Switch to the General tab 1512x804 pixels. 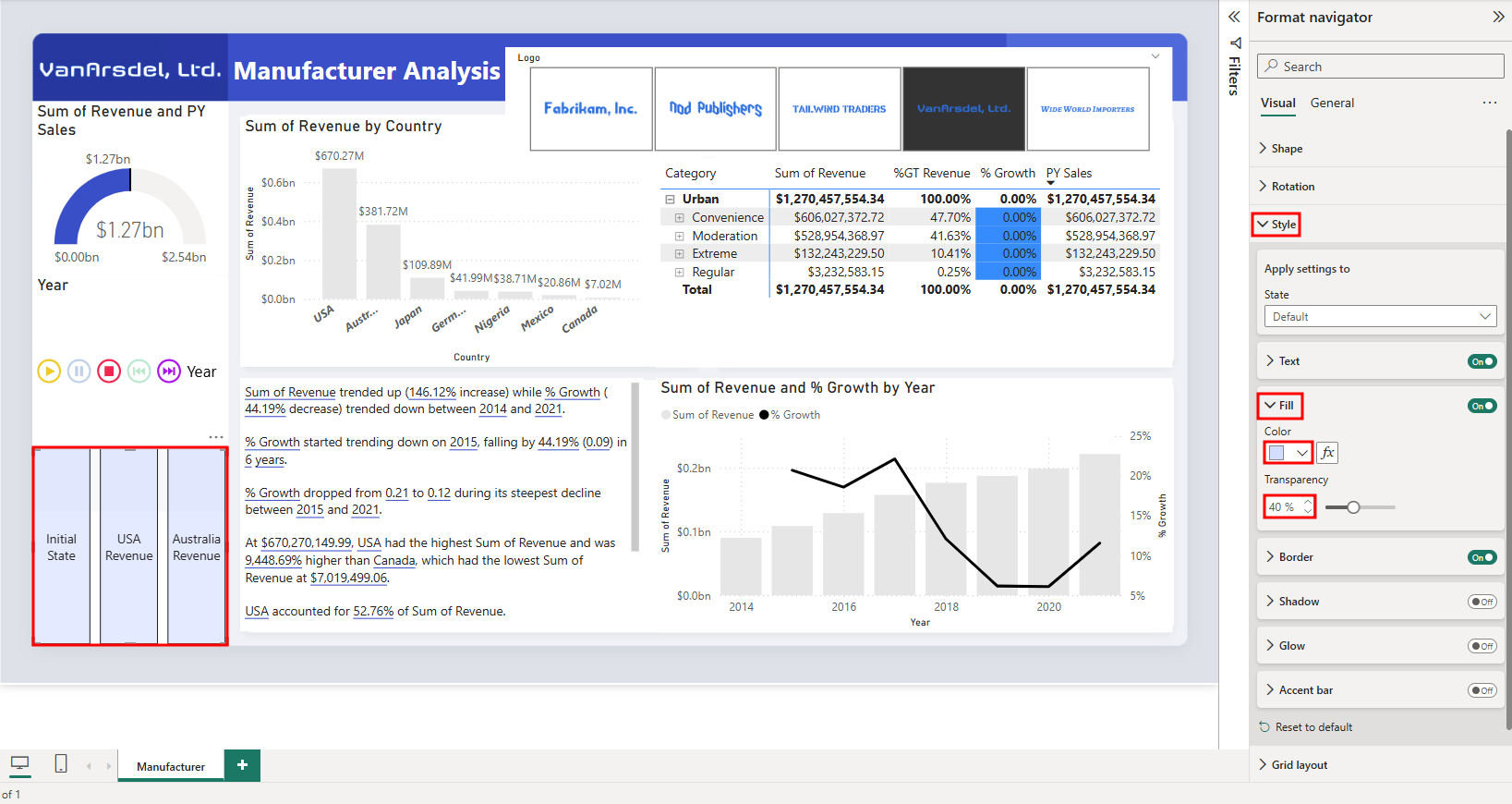[1332, 104]
